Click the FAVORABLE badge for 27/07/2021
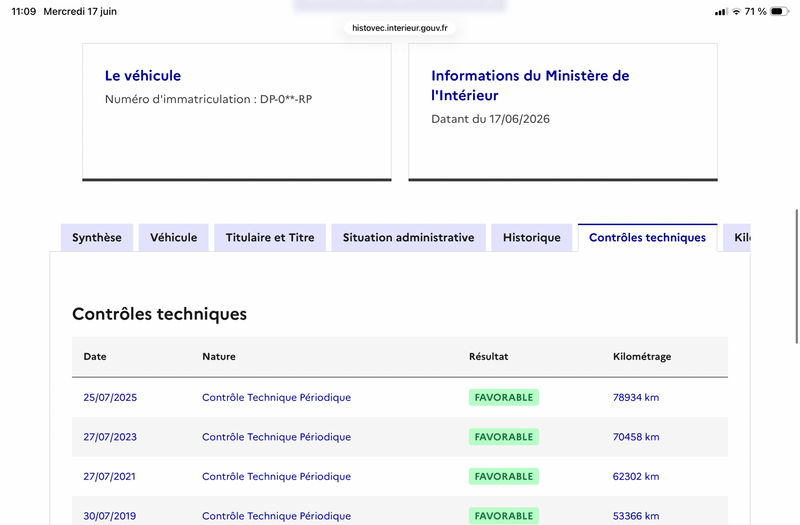 [x=504, y=477]
